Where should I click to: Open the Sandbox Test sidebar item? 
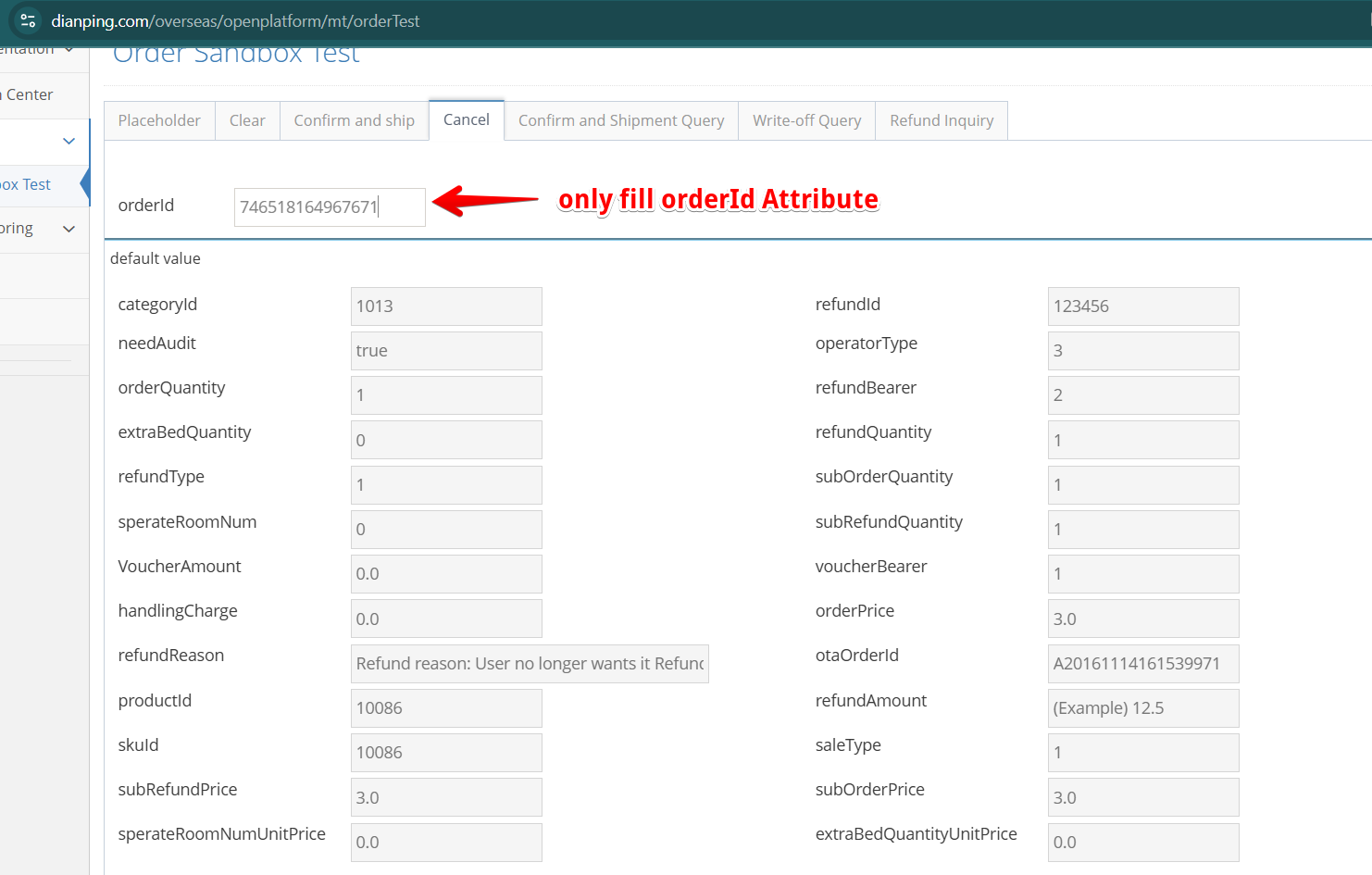pyautogui.click(x=28, y=184)
